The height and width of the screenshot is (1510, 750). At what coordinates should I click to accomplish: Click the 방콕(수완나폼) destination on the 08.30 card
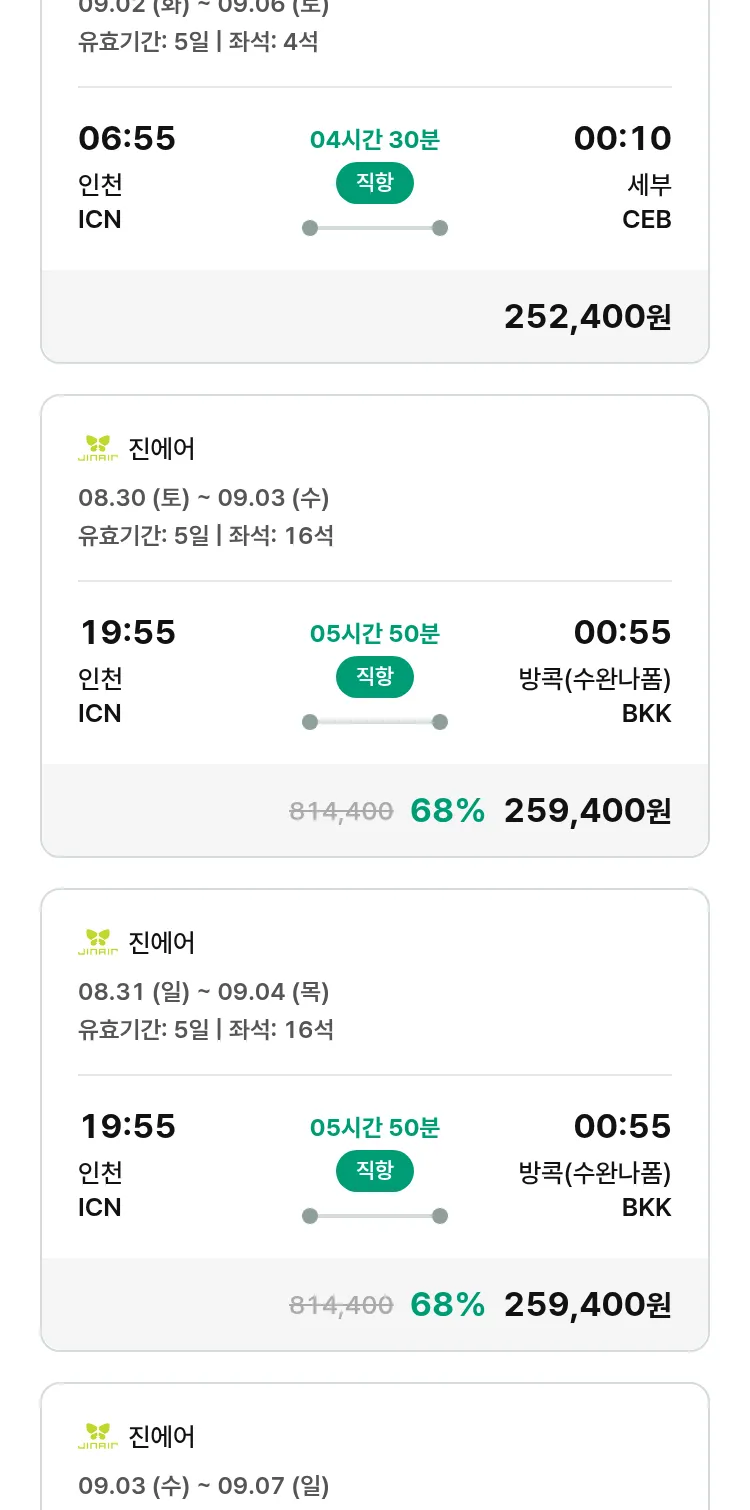[594, 679]
